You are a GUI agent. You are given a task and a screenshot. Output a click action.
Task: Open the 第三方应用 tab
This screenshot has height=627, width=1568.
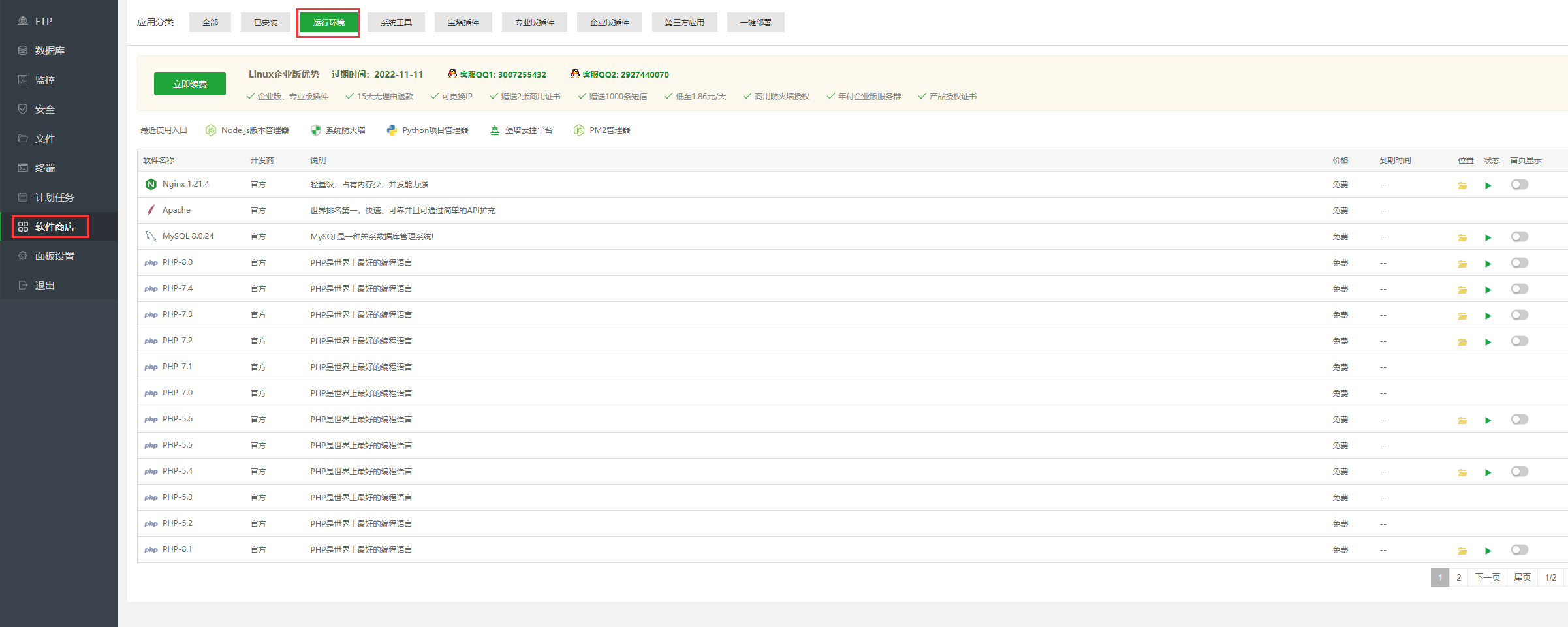[x=685, y=22]
